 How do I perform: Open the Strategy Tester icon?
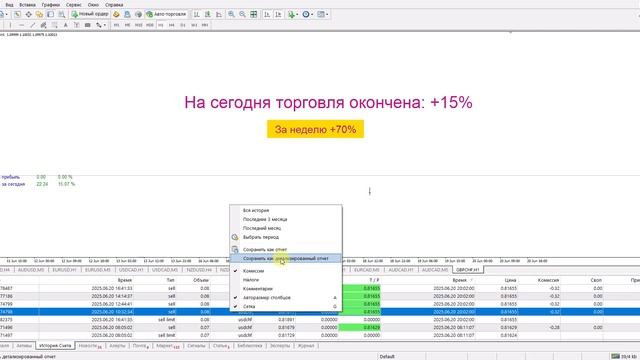coord(62,14)
